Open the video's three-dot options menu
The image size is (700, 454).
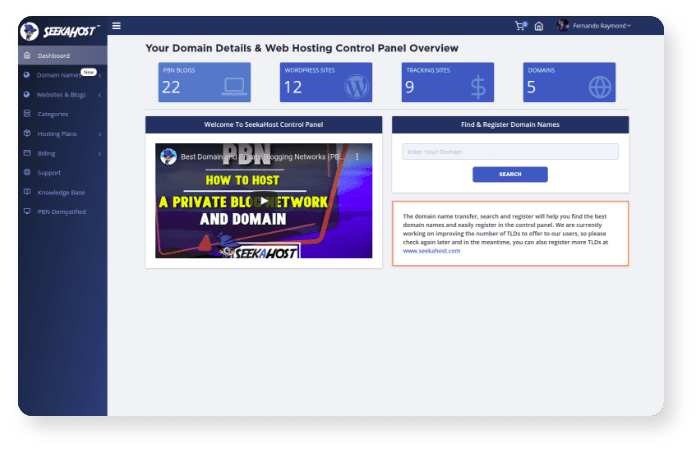point(357,157)
